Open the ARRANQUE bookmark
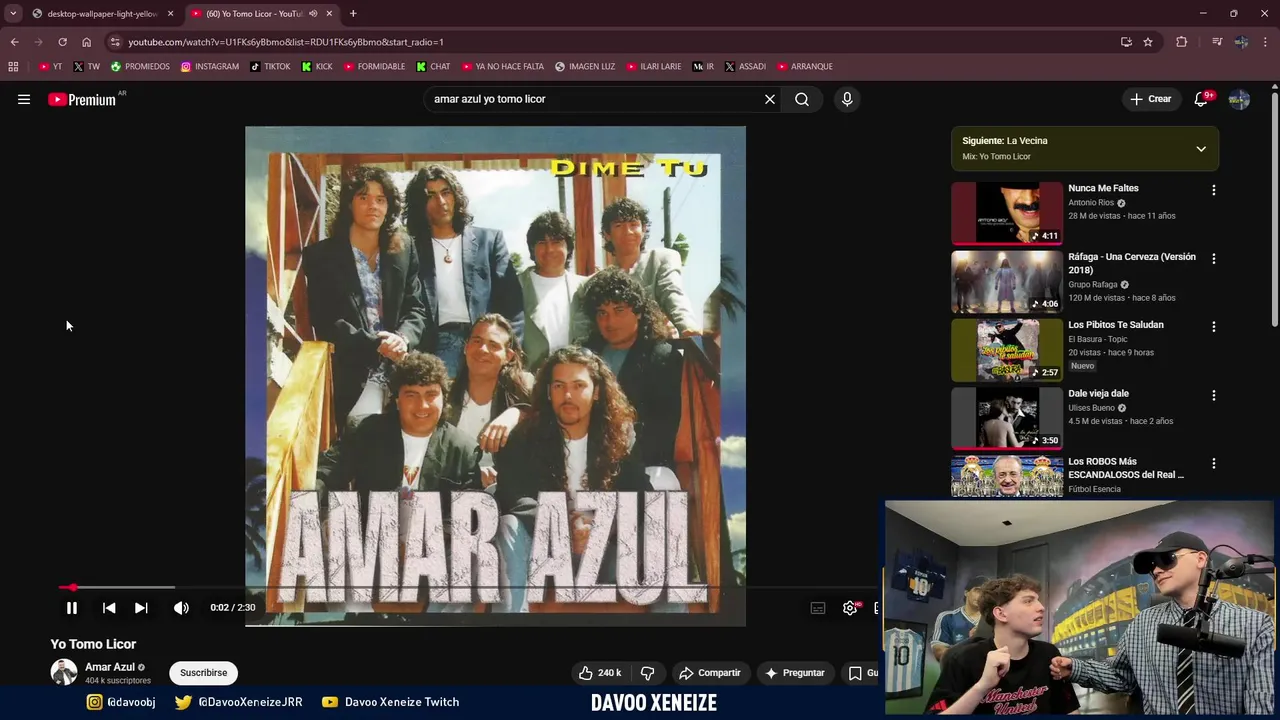Image resolution: width=1280 pixels, height=720 pixels. [804, 67]
